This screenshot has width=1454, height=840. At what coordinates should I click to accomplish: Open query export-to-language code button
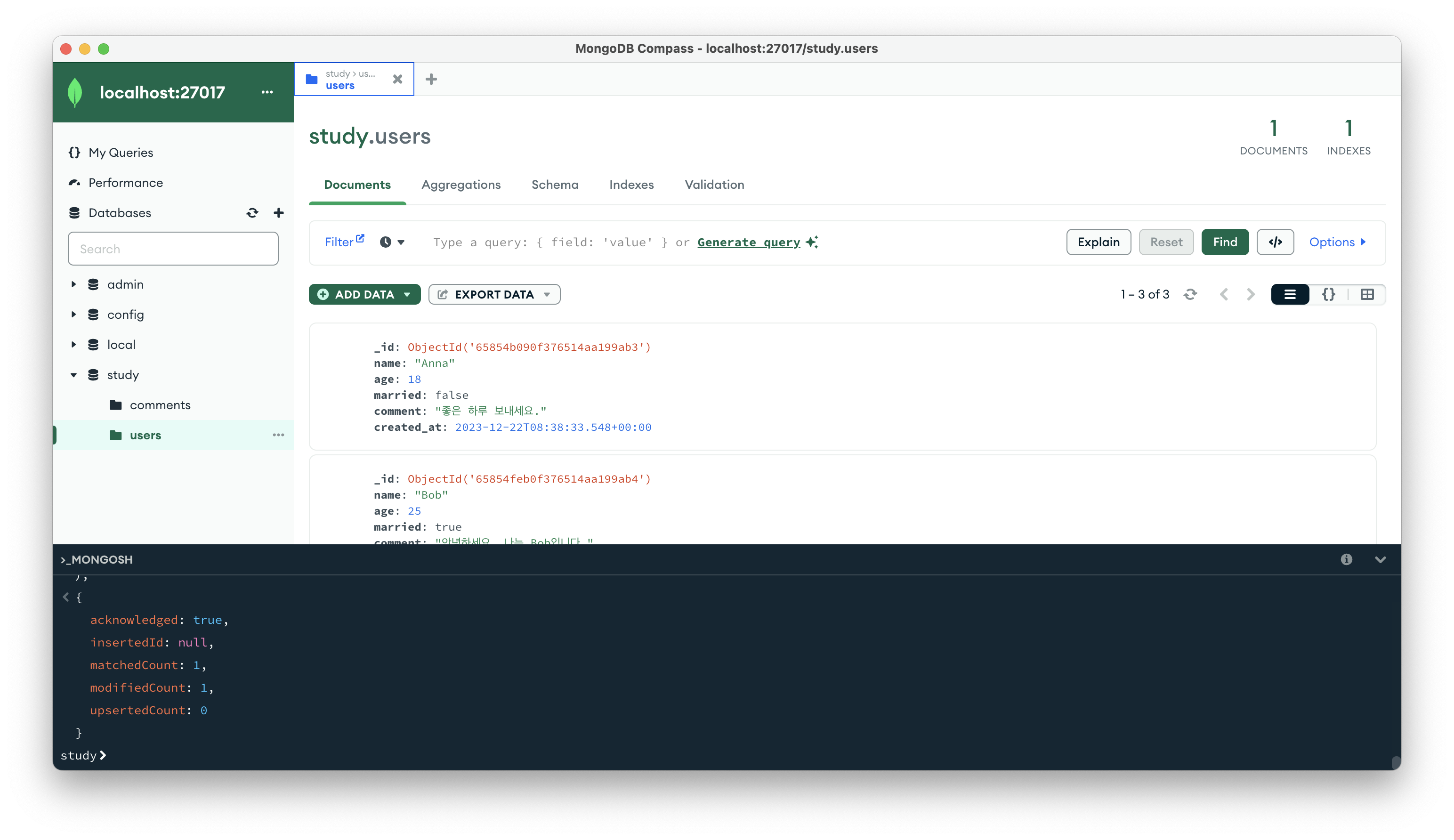[x=1275, y=242]
